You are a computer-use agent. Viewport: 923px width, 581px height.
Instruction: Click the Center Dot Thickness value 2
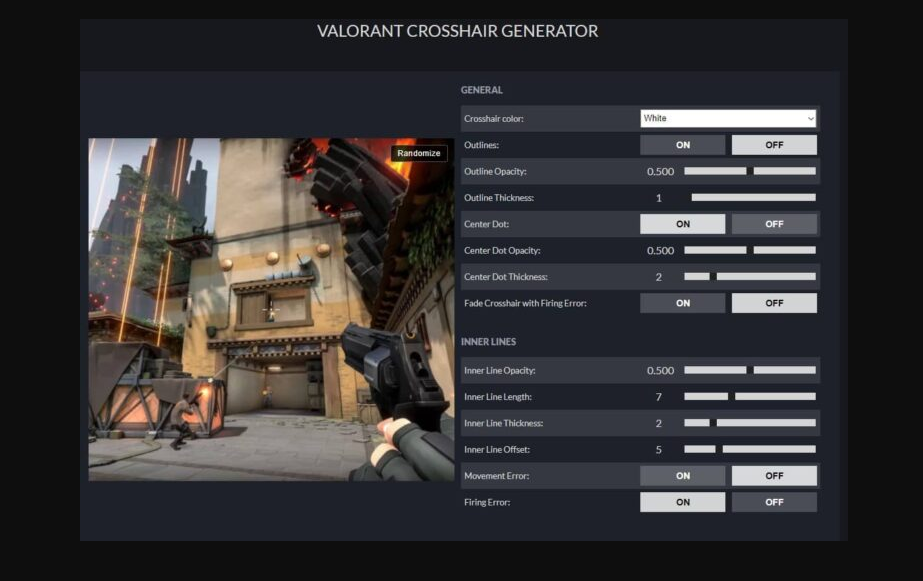coord(659,277)
